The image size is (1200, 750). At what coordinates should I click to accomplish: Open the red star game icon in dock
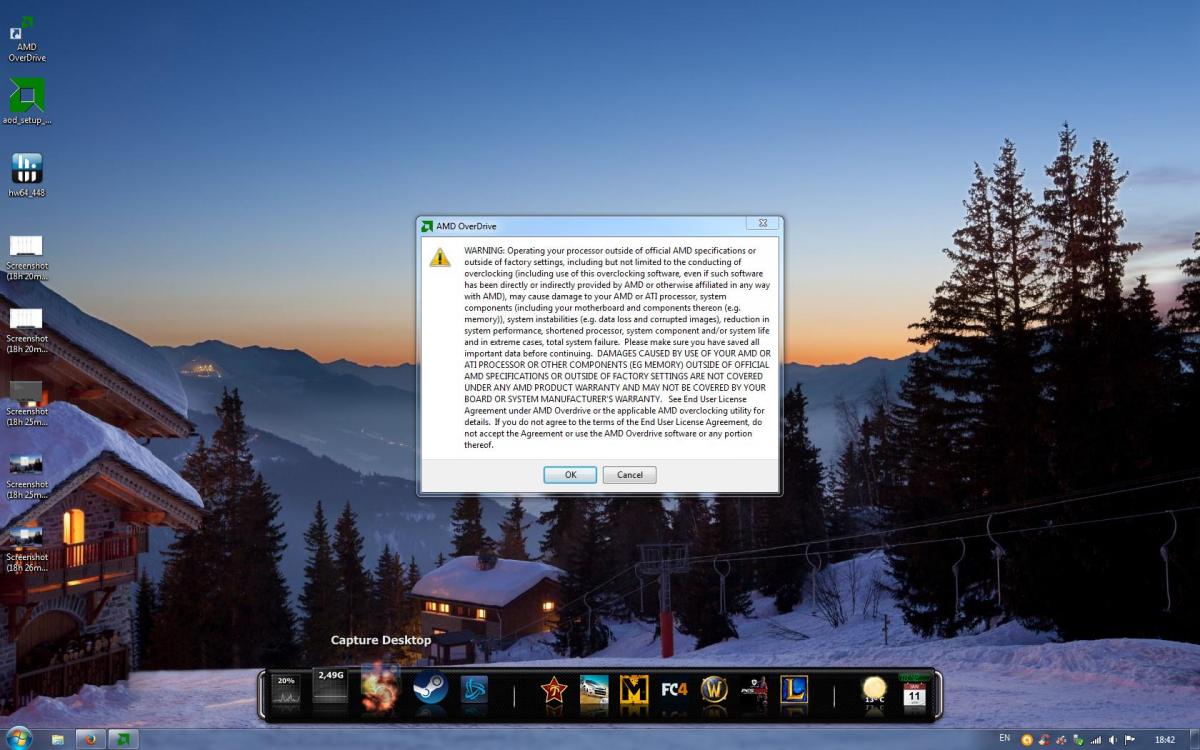click(x=554, y=691)
